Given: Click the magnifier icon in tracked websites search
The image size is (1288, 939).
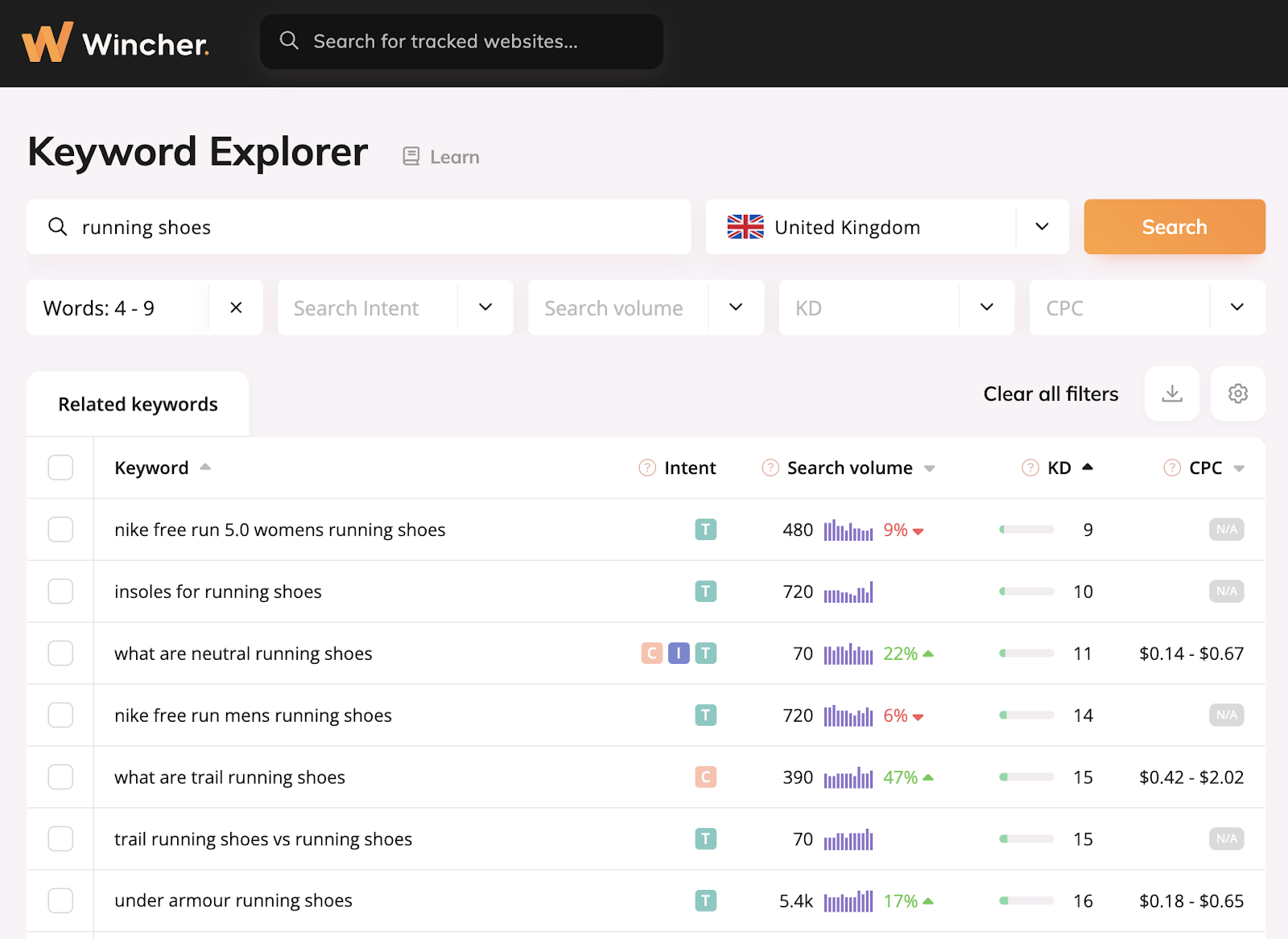Looking at the screenshot, I should 289,41.
